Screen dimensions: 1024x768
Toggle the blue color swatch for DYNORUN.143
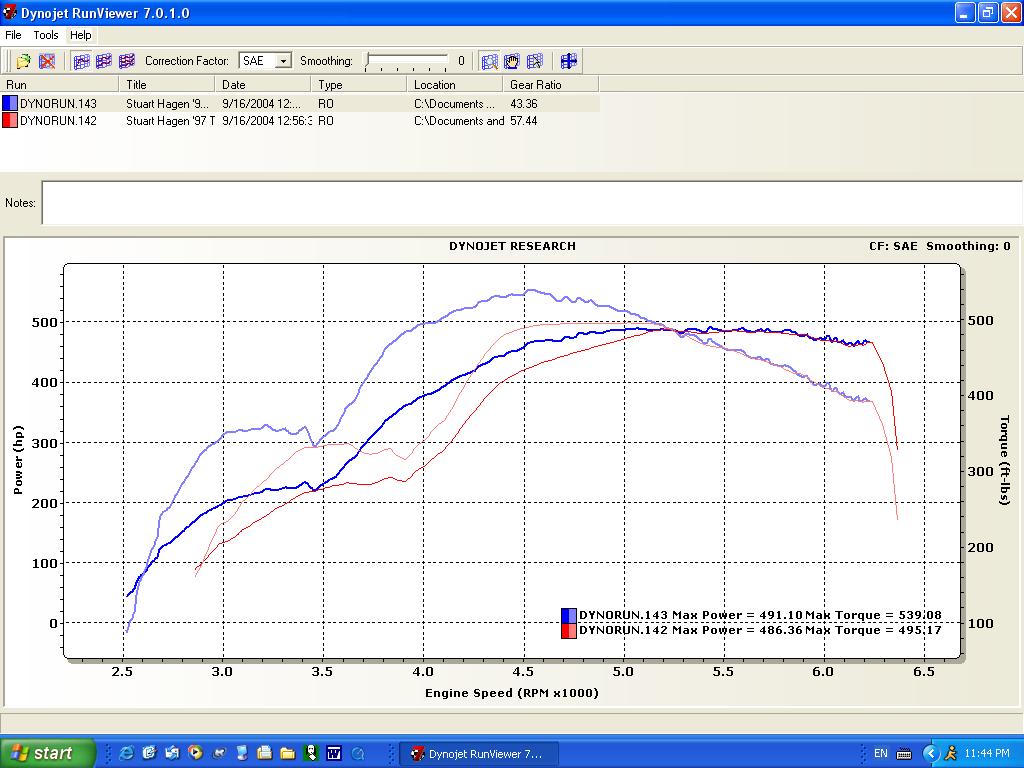8,106
